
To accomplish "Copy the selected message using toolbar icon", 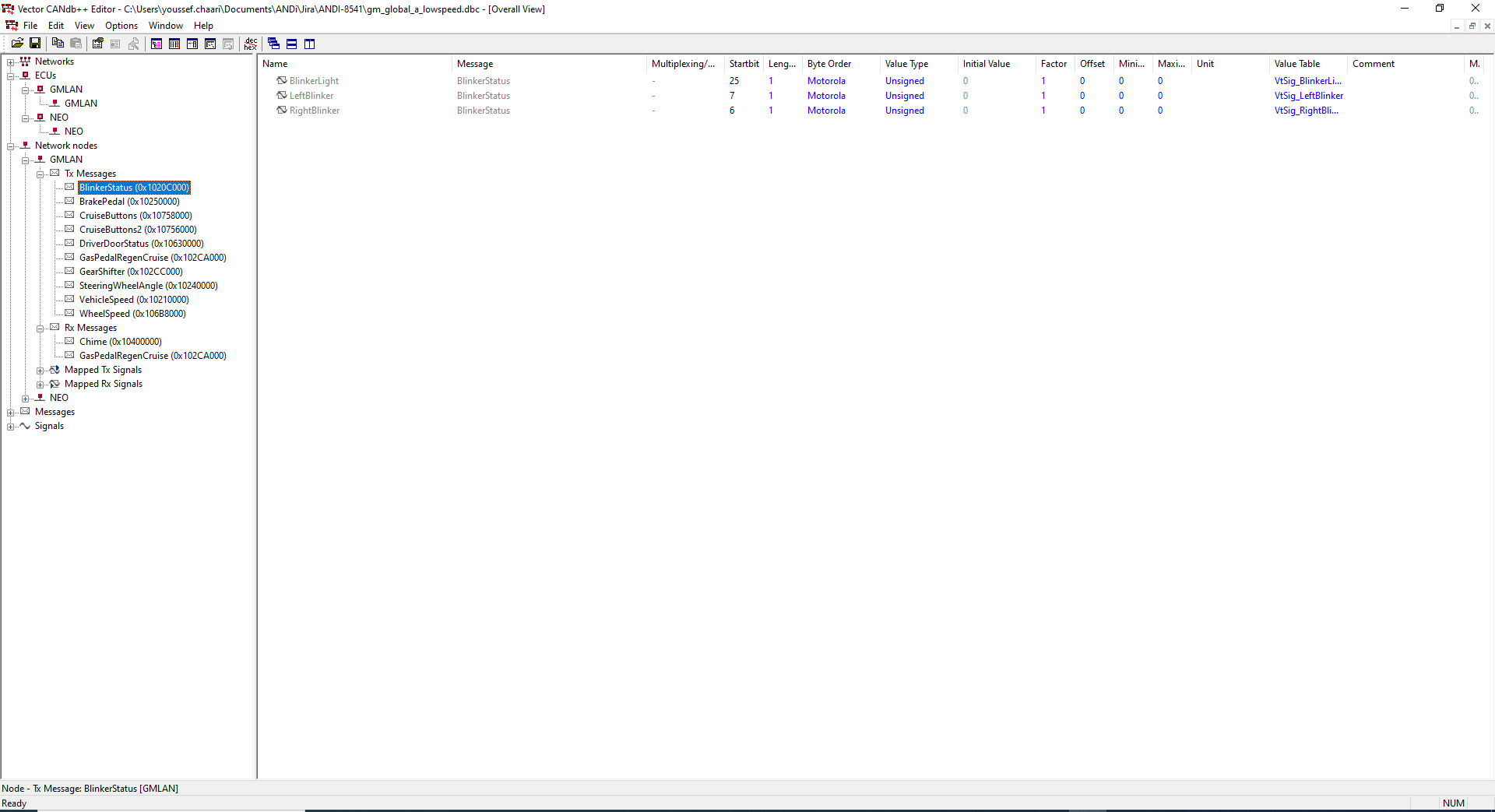I will coord(58,44).
